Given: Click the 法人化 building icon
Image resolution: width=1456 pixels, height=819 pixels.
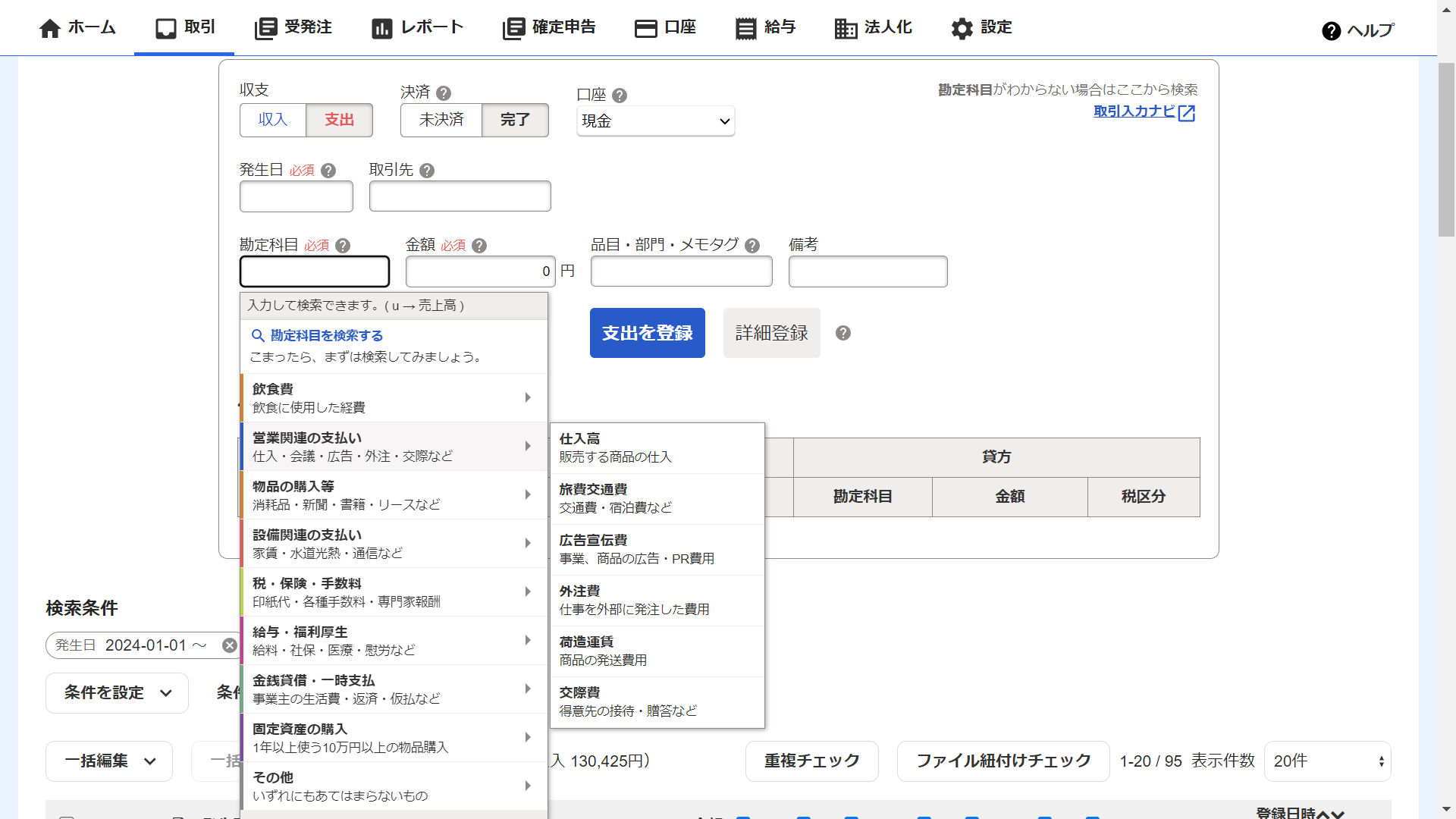Looking at the screenshot, I should click(x=846, y=29).
